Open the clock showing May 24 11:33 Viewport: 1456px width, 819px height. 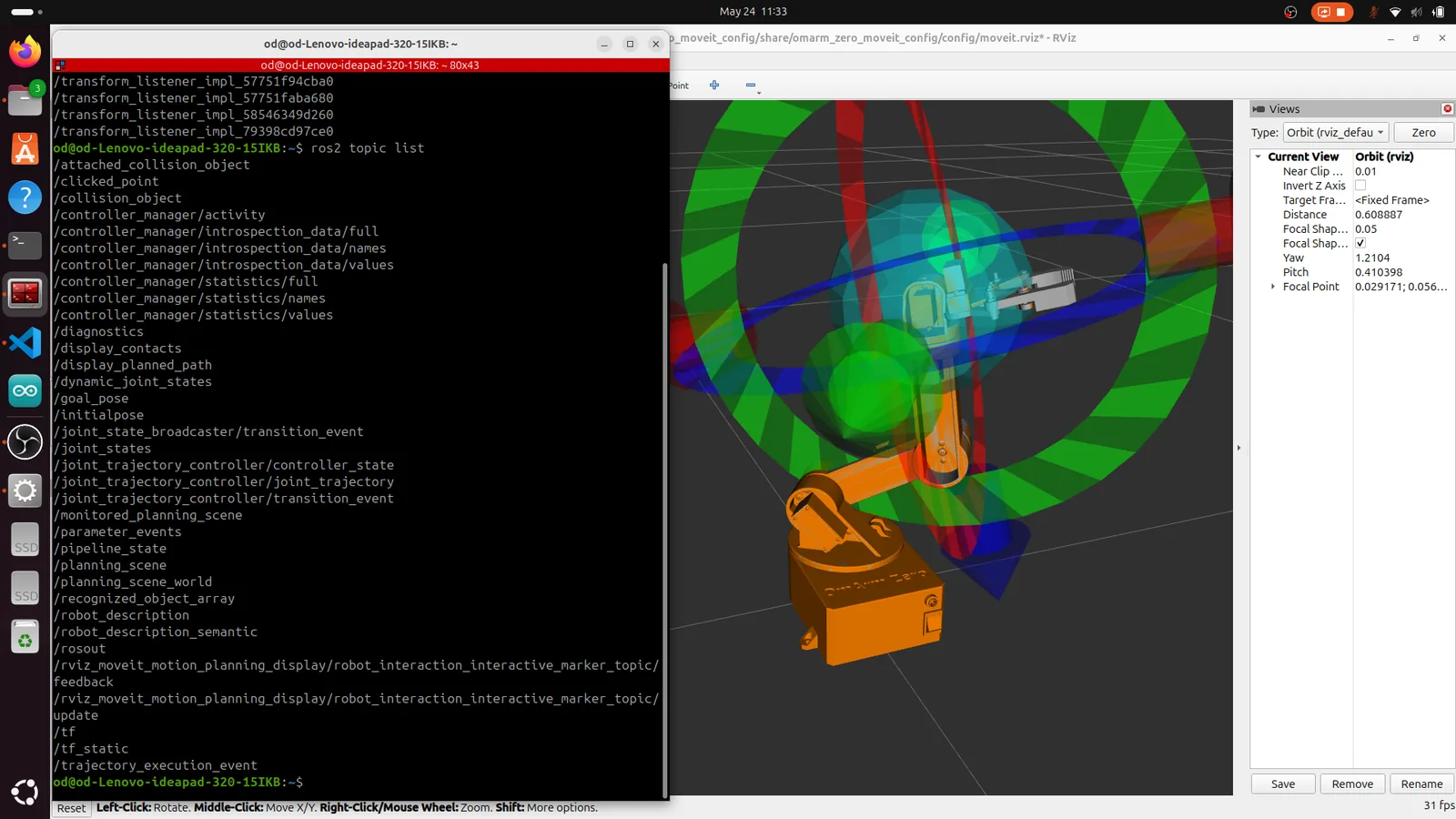click(753, 12)
